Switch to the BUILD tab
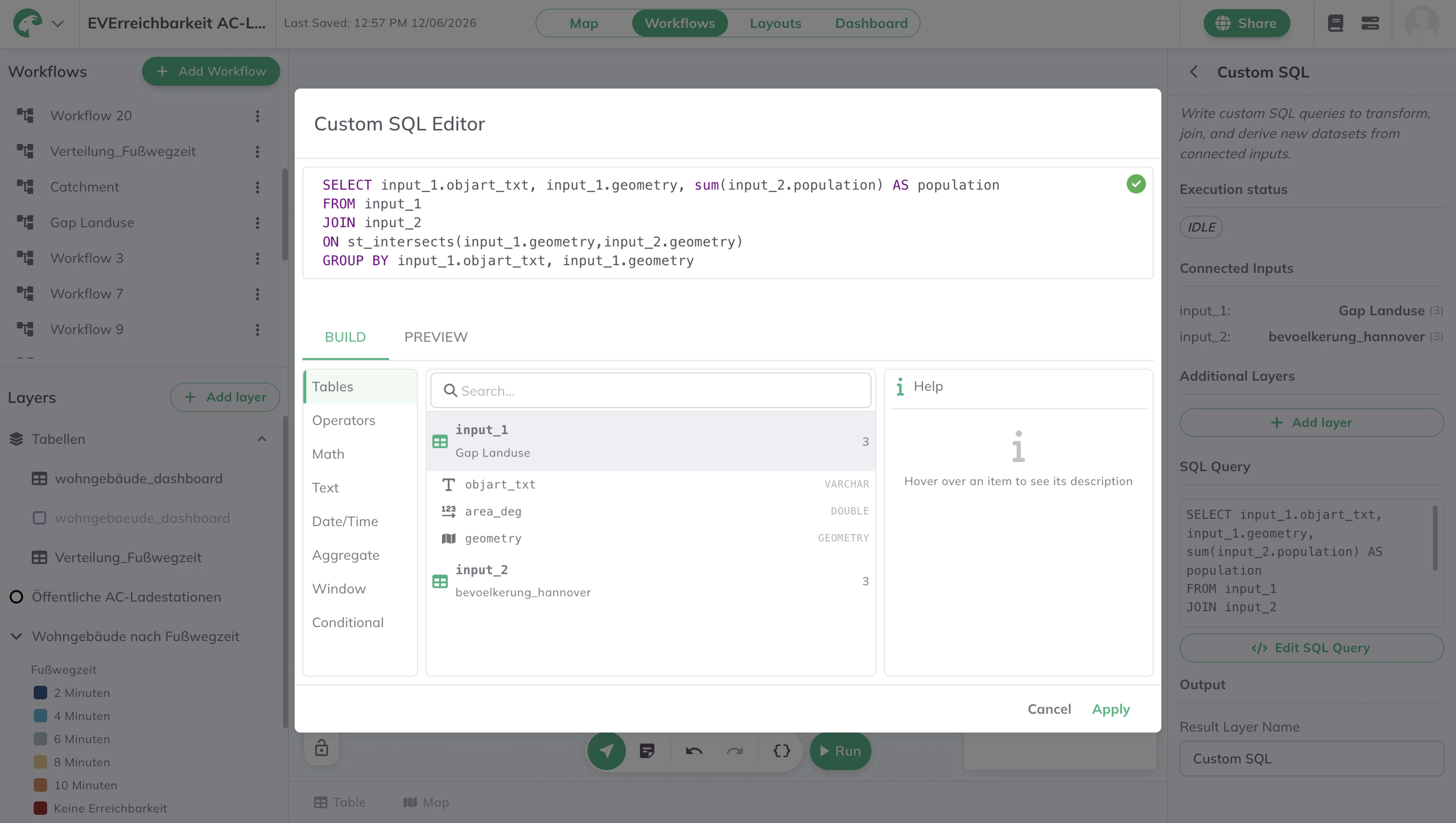This screenshot has width=1456, height=823. pyautogui.click(x=345, y=337)
